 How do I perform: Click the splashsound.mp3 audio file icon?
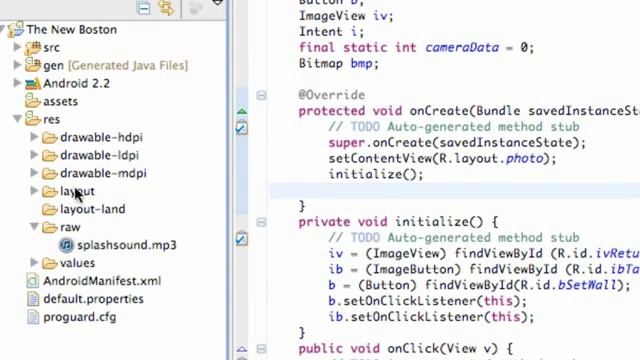click(66, 245)
